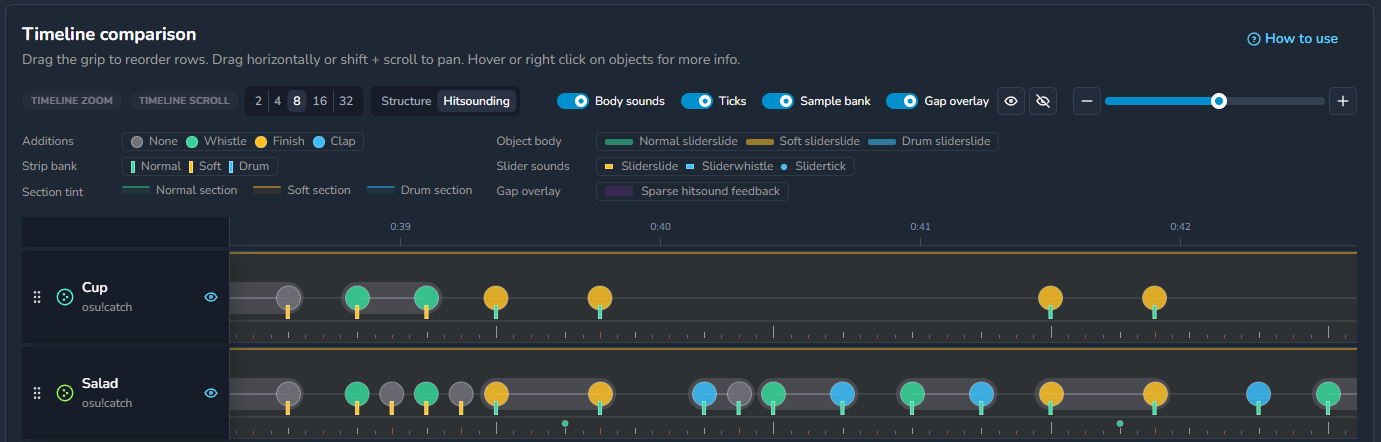1381x442 pixels.
Task: Click last yellow finish note in Cup row
Action: pos(1155,297)
